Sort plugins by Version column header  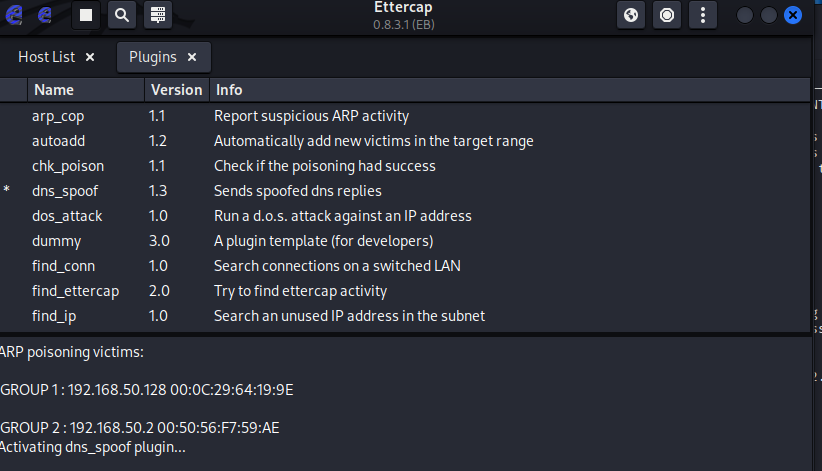click(176, 90)
